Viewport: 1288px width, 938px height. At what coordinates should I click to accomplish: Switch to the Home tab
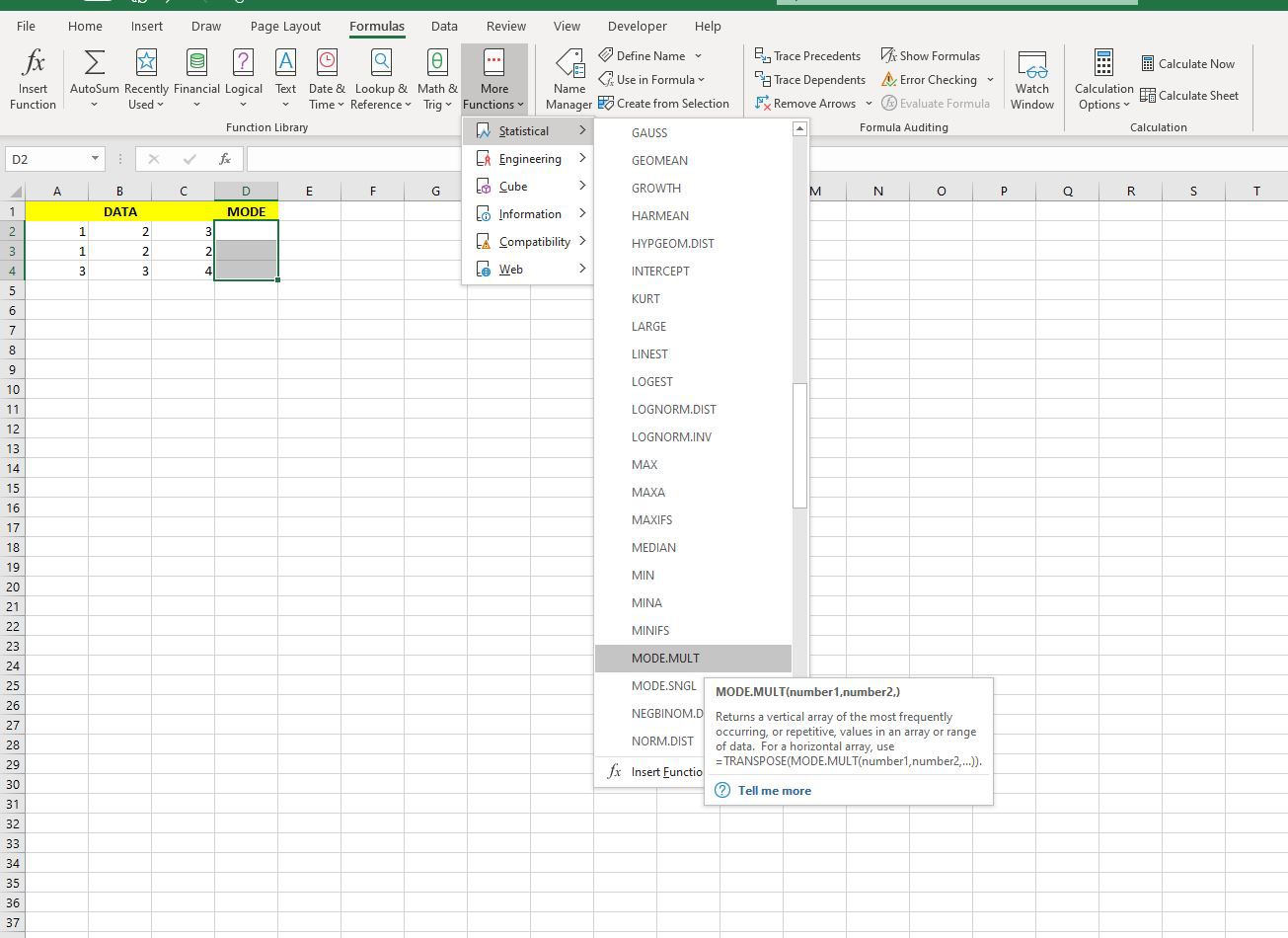(x=85, y=27)
